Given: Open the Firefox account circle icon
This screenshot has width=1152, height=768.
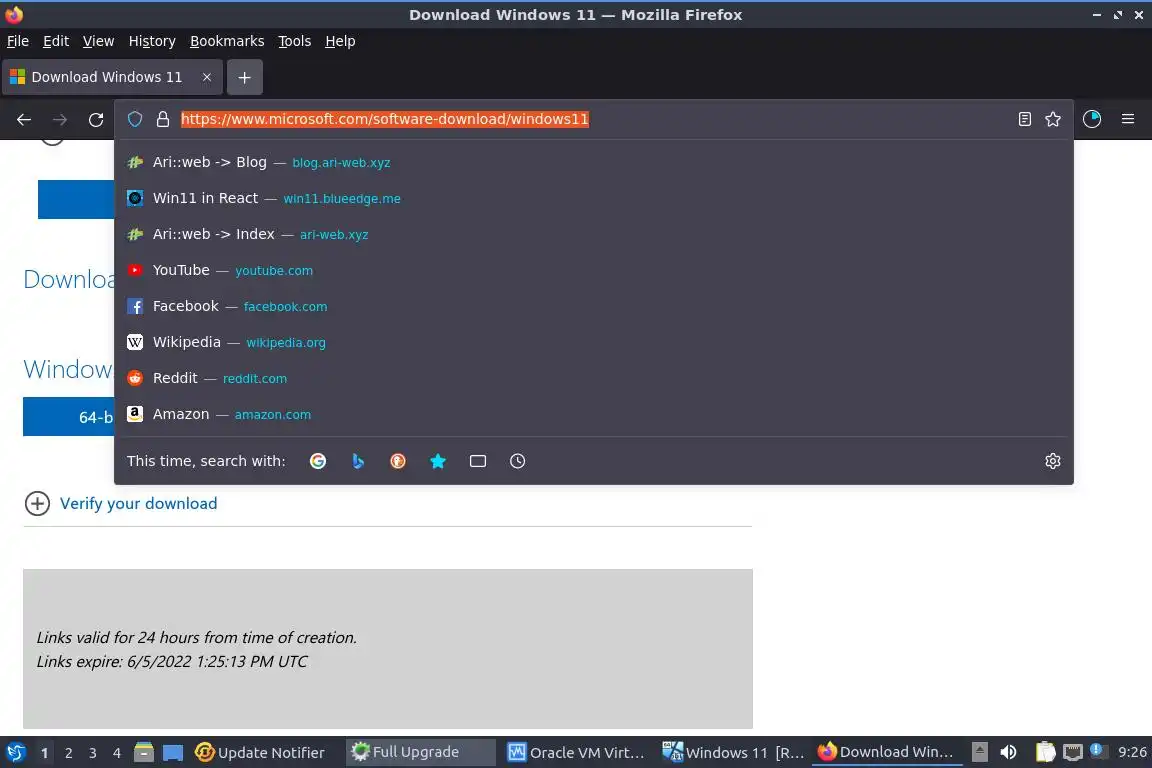Looking at the screenshot, I should coord(1092,119).
